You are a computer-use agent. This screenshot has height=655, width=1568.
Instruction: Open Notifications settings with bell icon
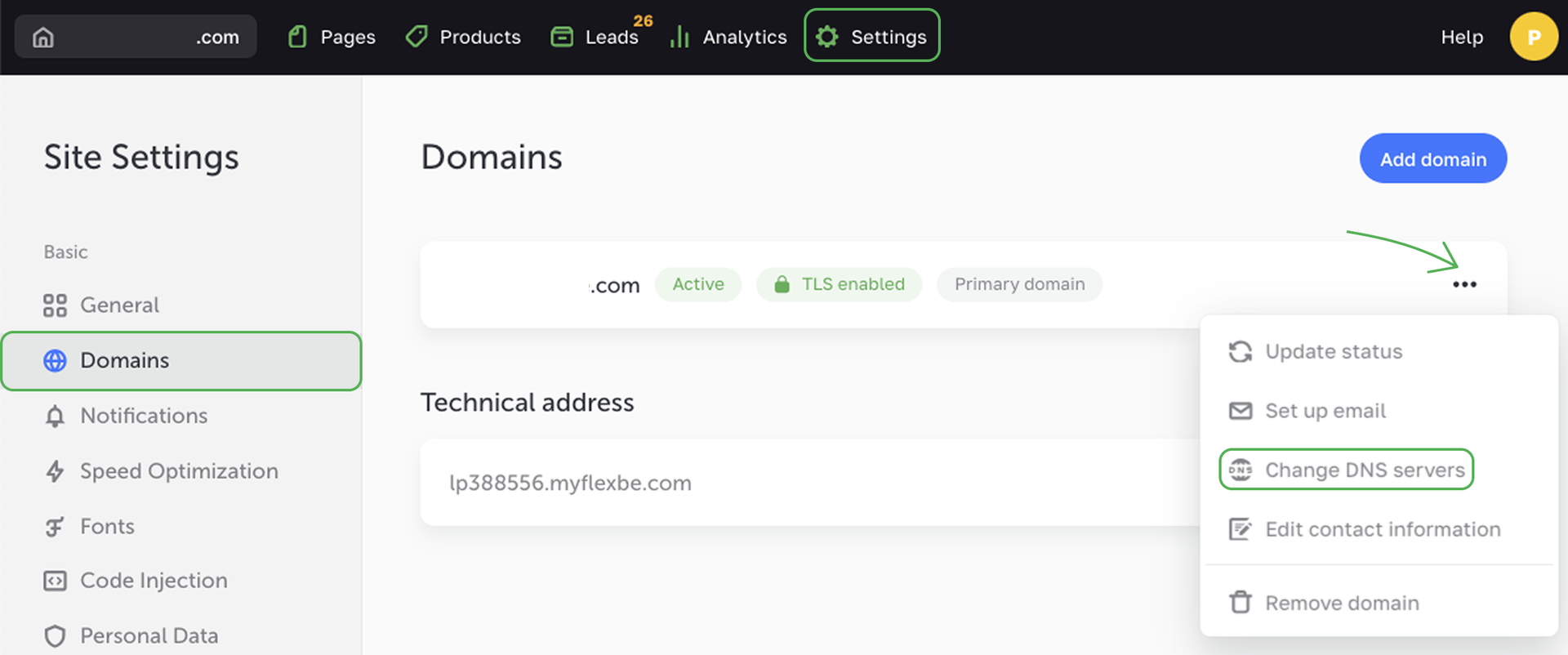tap(143, 416)
